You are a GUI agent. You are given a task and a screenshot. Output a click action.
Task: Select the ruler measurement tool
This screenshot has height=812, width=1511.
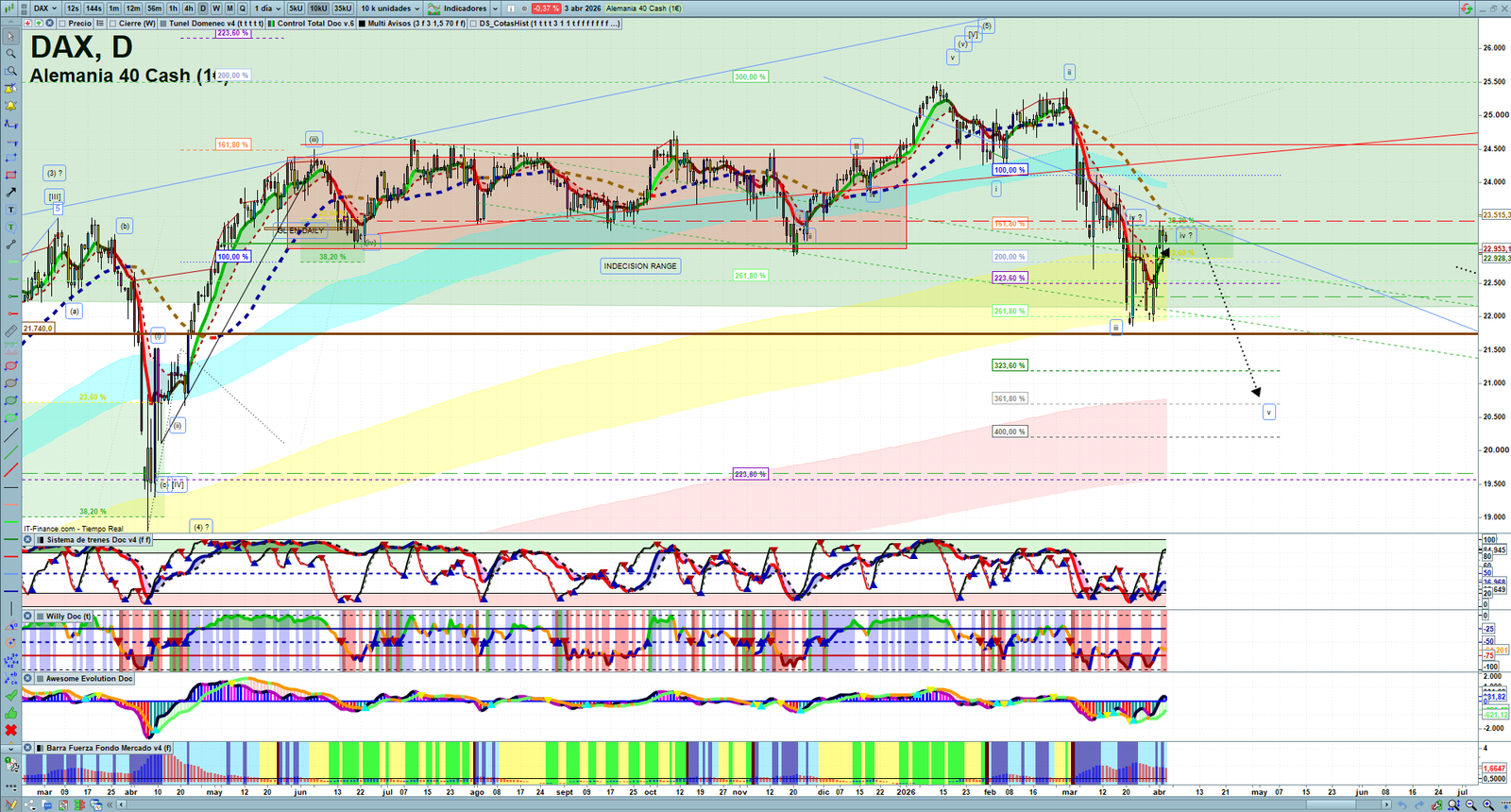pyautogui.click(x=10, y=331)
